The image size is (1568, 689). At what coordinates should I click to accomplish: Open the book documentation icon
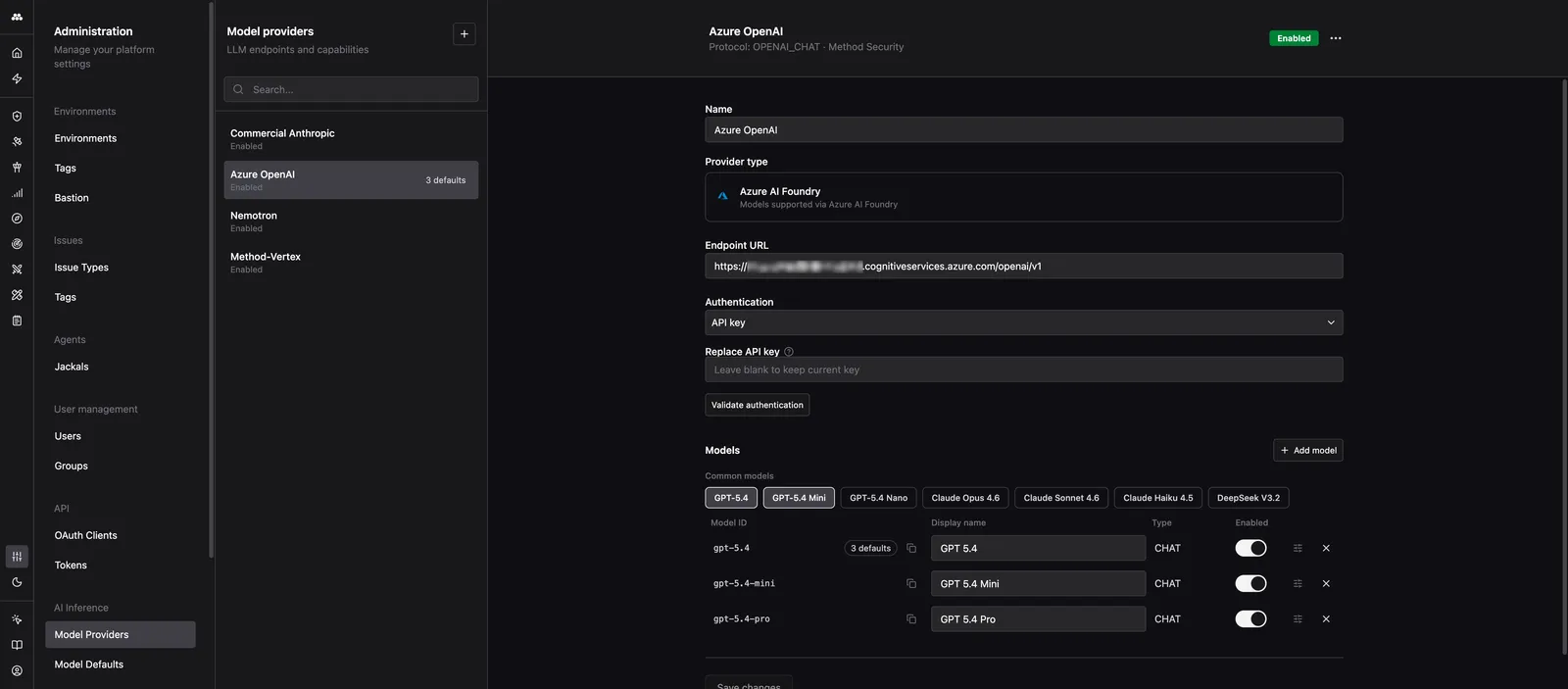coord(17,645)
